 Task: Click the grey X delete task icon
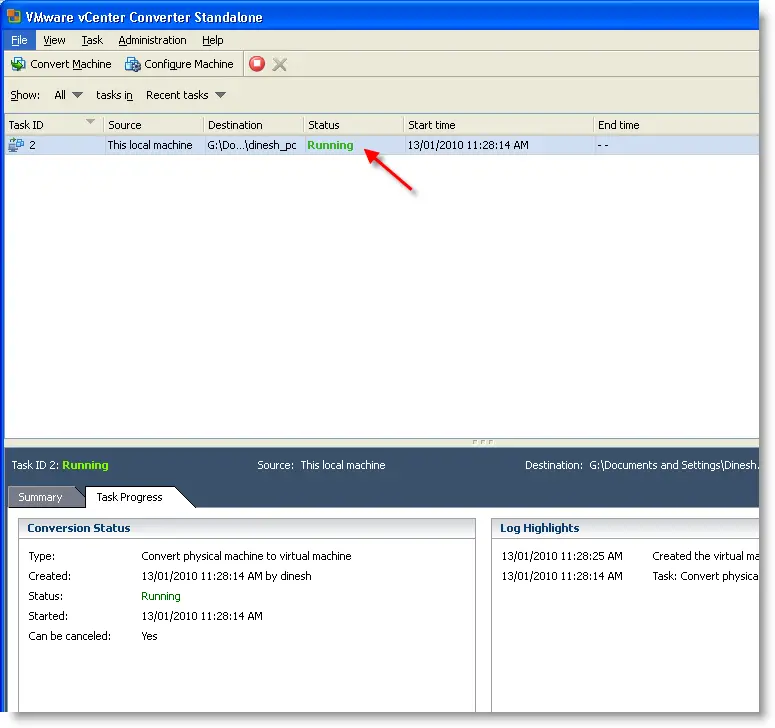coord(280,64)
